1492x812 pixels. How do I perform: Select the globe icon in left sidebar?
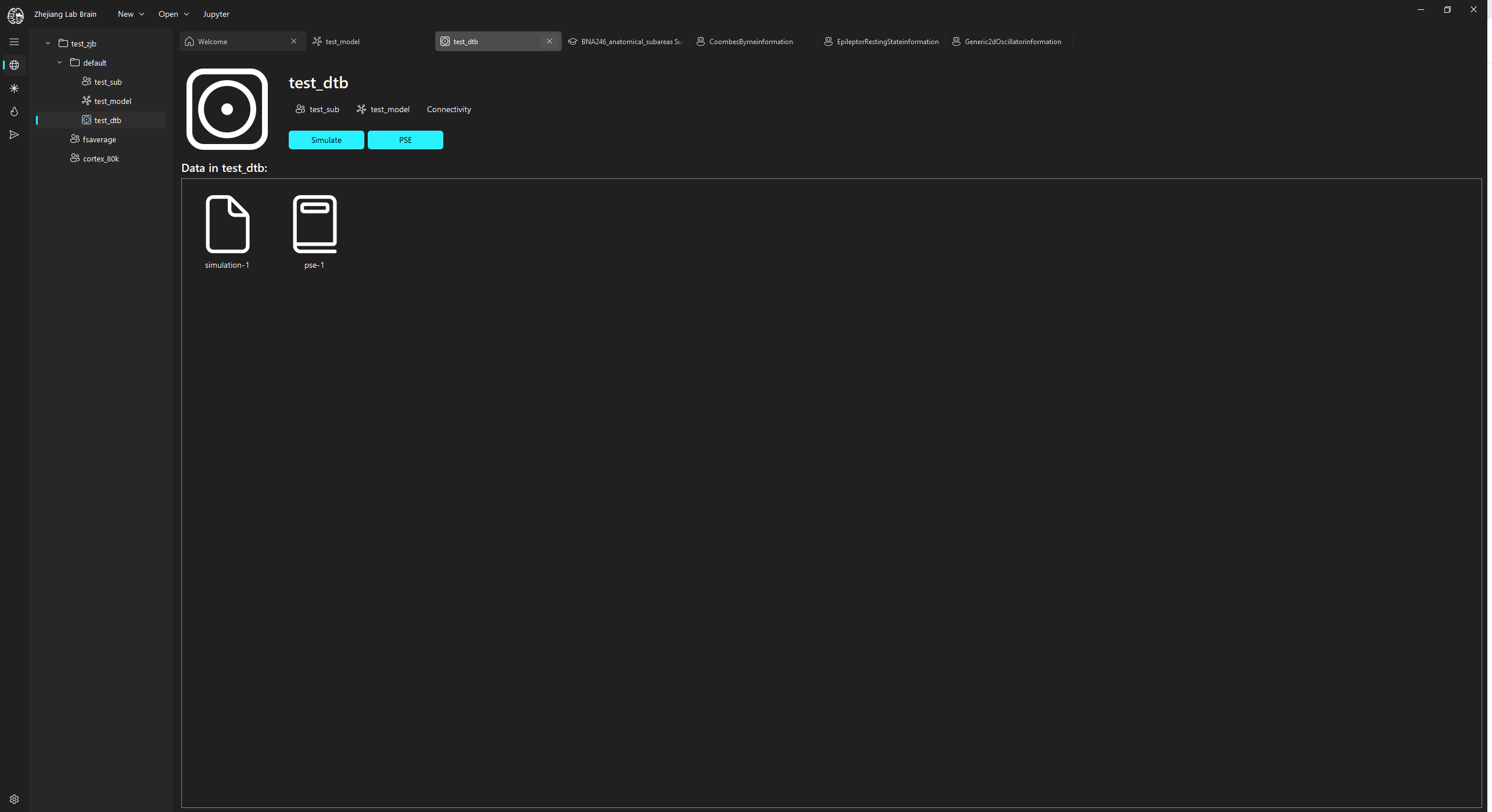click(x=14, y=65)
